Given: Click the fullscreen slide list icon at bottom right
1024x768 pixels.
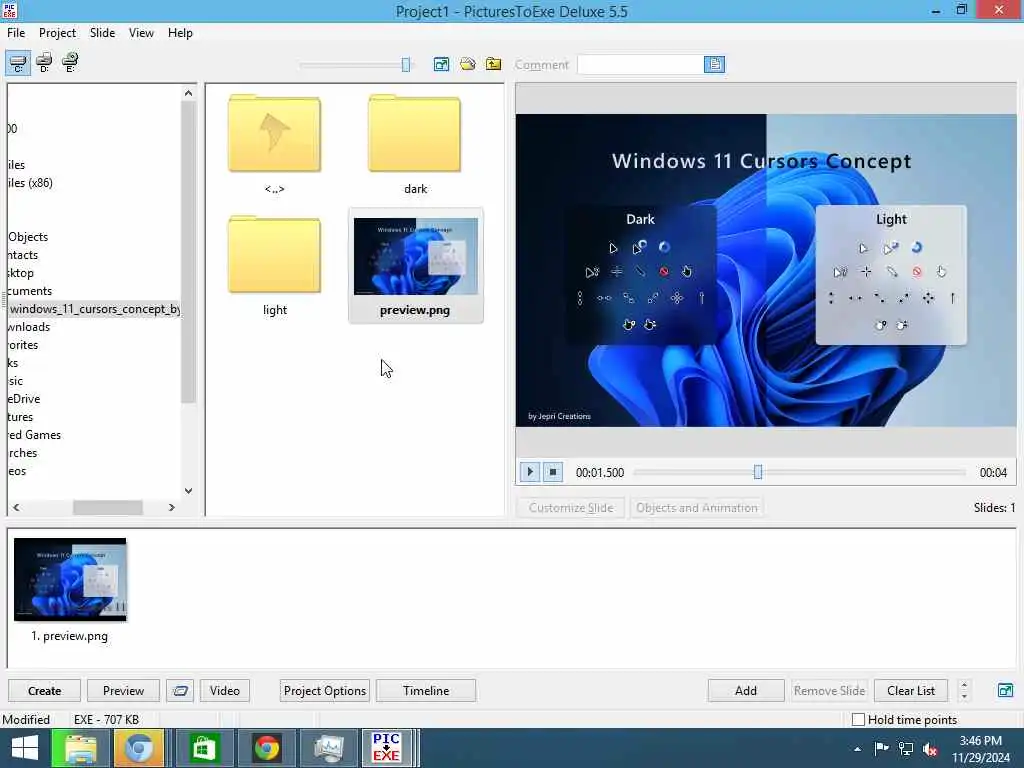Looking at the screenshot, I should tap(1006, 690).
